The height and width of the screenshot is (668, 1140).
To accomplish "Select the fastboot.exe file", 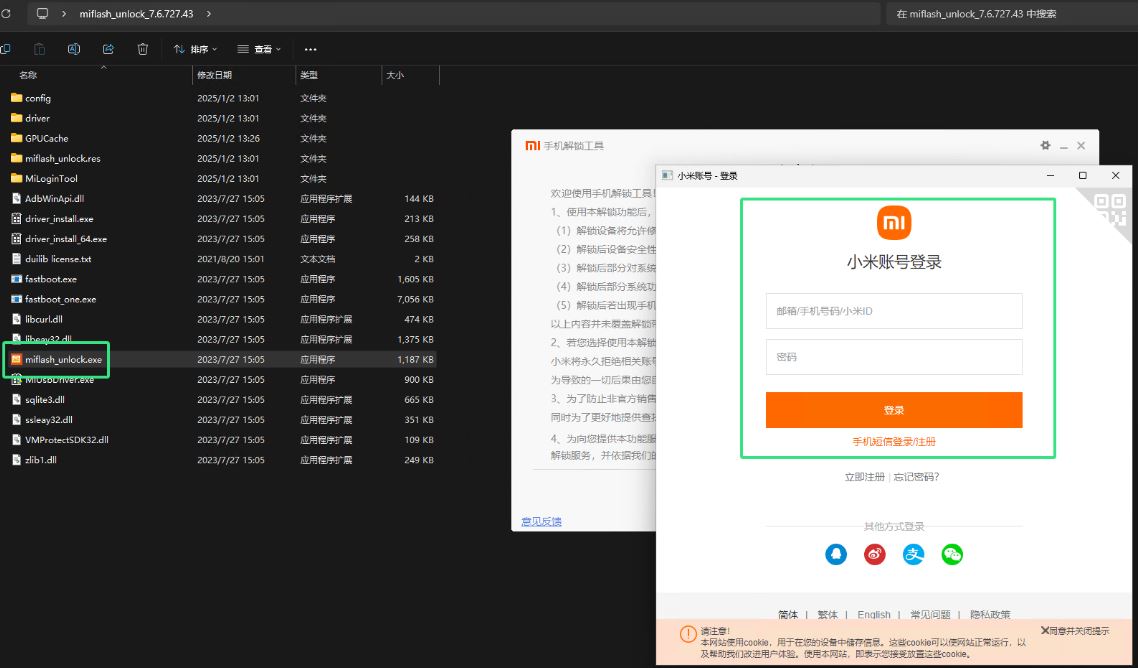I will 51,279.
